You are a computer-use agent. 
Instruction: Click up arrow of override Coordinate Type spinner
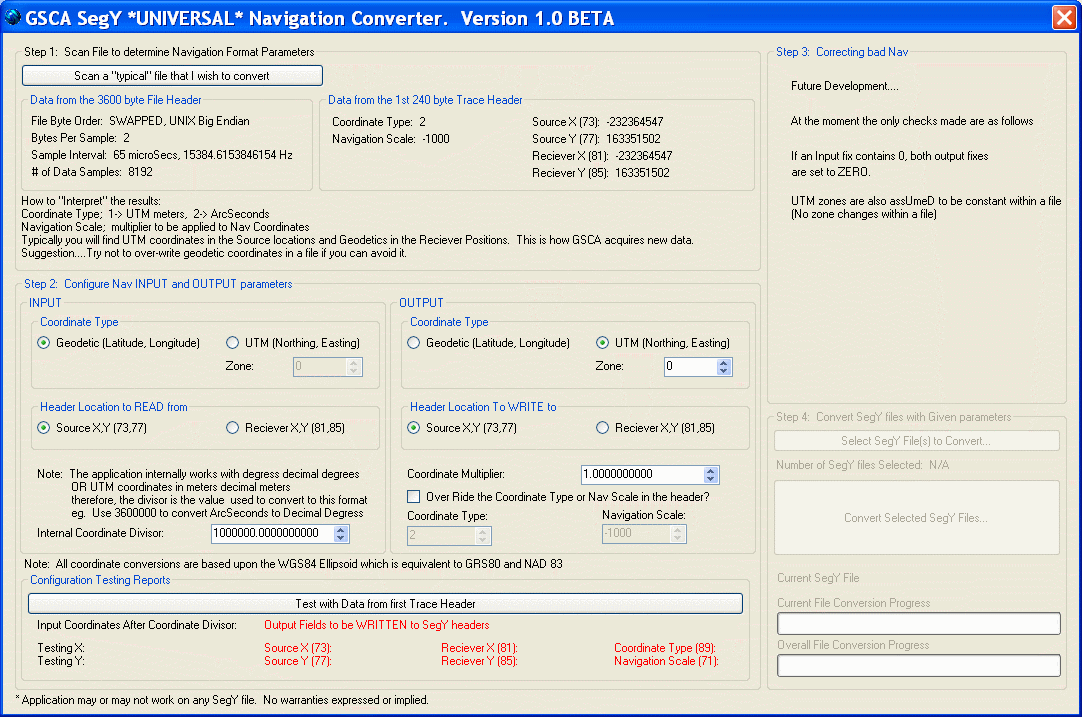482,531
